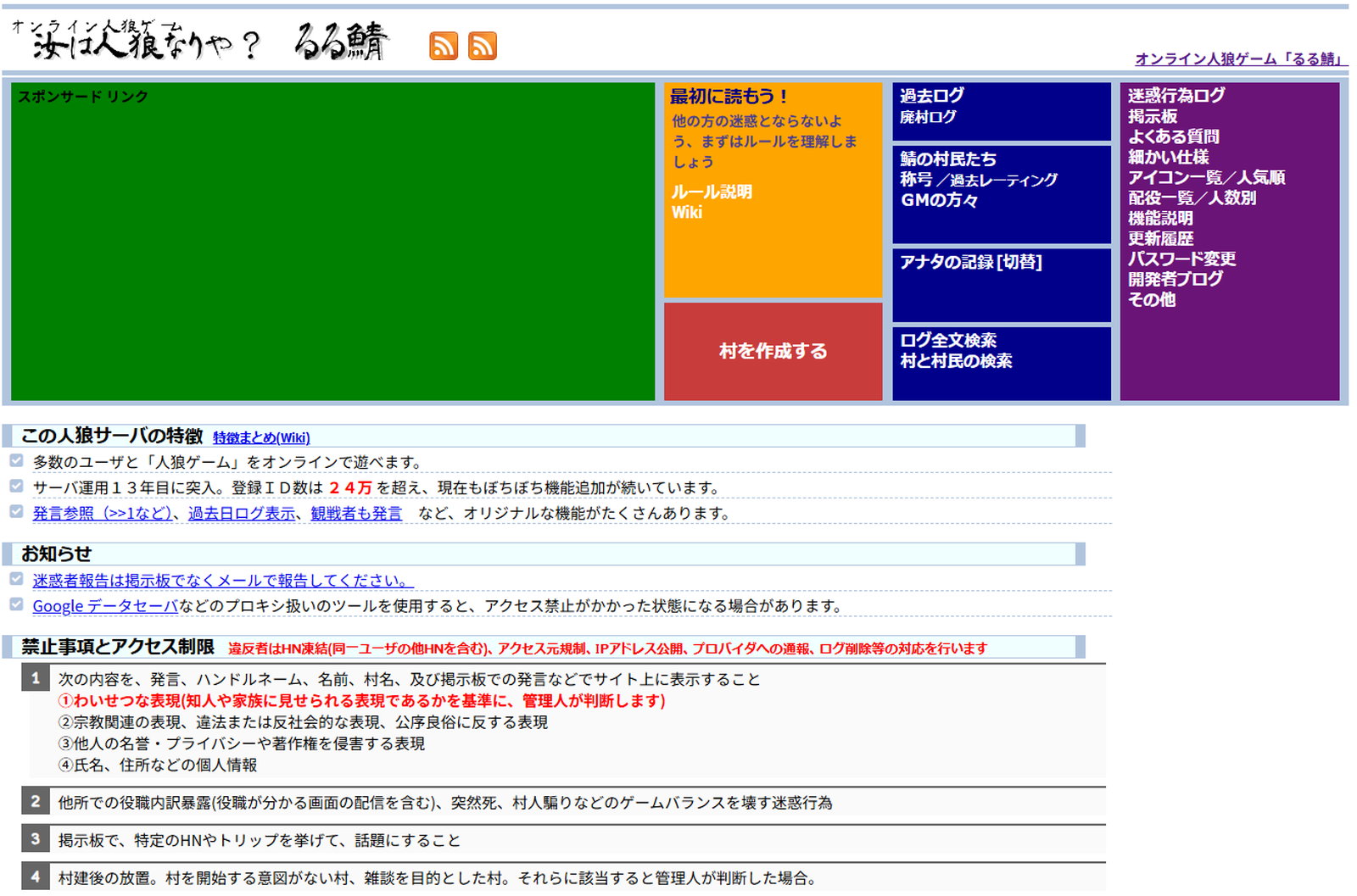This screenshot has width=1357, height=896.
Task: Select 廃村ログ in the blue menu
Action: 927,117
